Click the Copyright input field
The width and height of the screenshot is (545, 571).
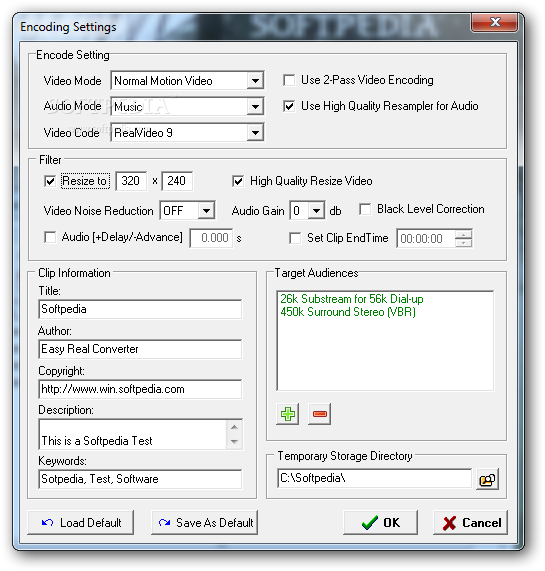click(140, 389)
